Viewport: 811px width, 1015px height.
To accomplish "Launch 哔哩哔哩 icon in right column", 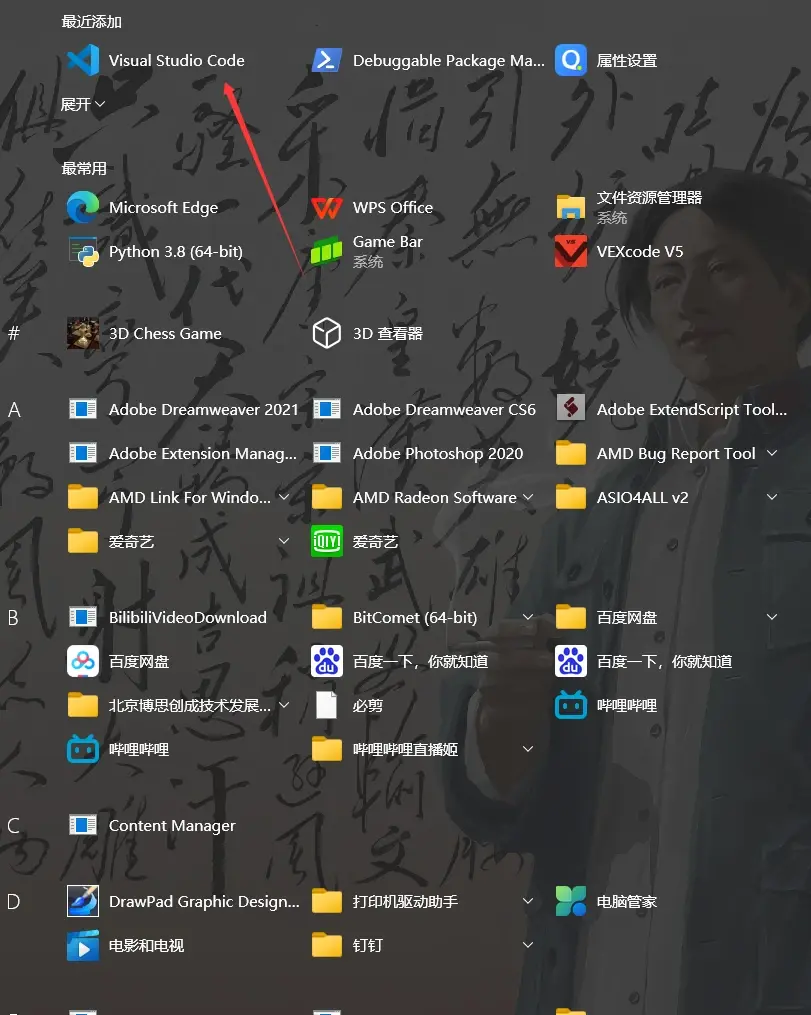I will [x=571, y=705].
